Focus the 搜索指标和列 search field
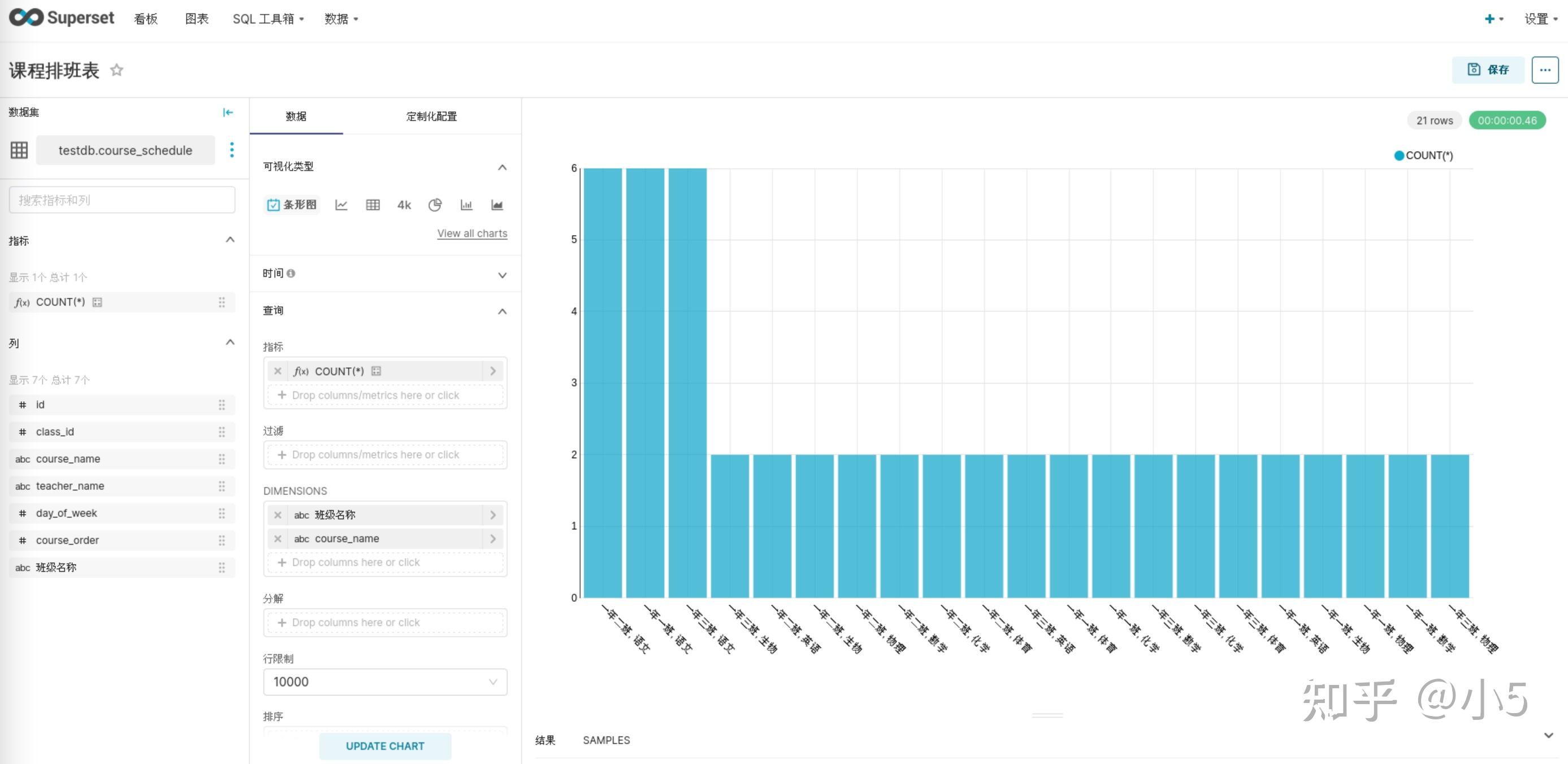 click(x=122, y=200)
